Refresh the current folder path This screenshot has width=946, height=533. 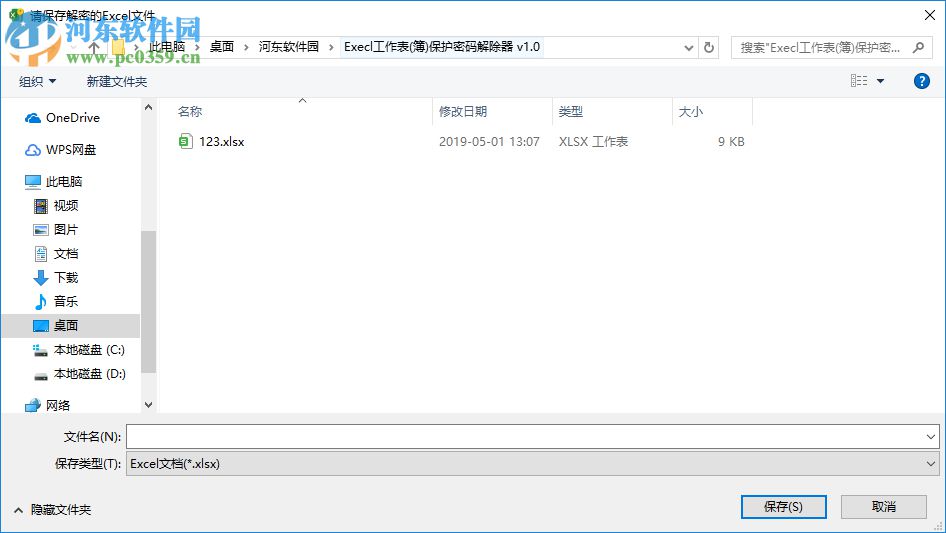click(x=709, y=47)
